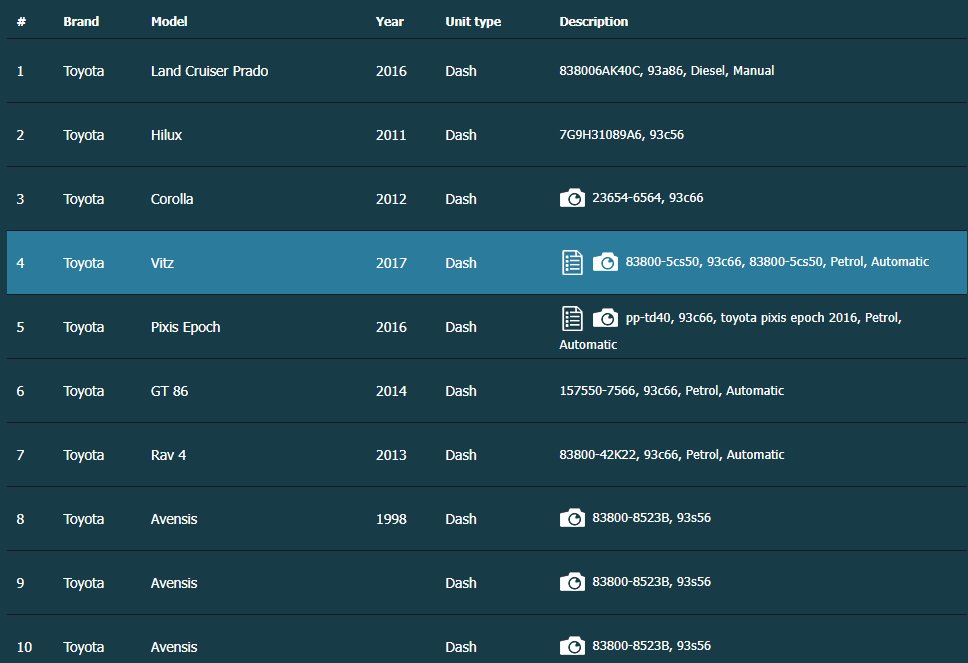The height and width of the screenshot is (663, 968).
Task: Click description 83800-8523B, 93s56 in row 10
Action: coord(651,646)
